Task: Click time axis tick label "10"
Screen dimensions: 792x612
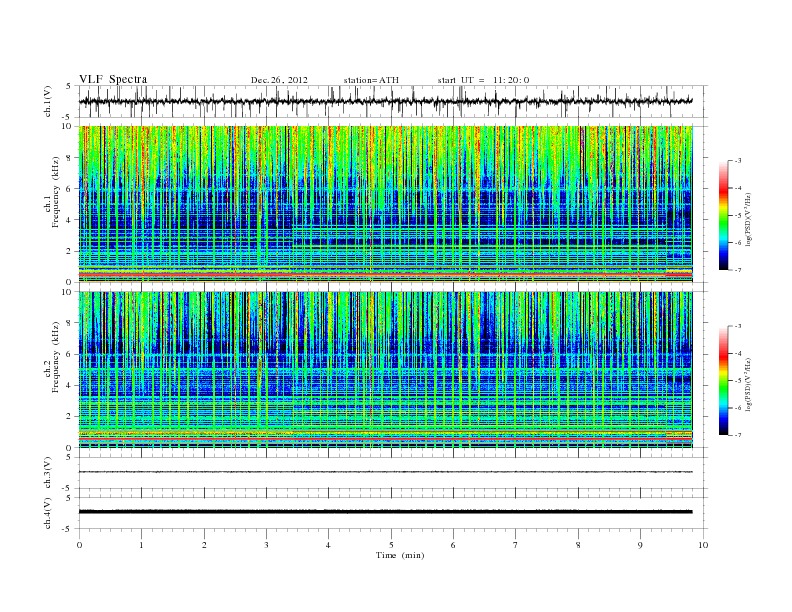Action: click(x=703, y=545)
